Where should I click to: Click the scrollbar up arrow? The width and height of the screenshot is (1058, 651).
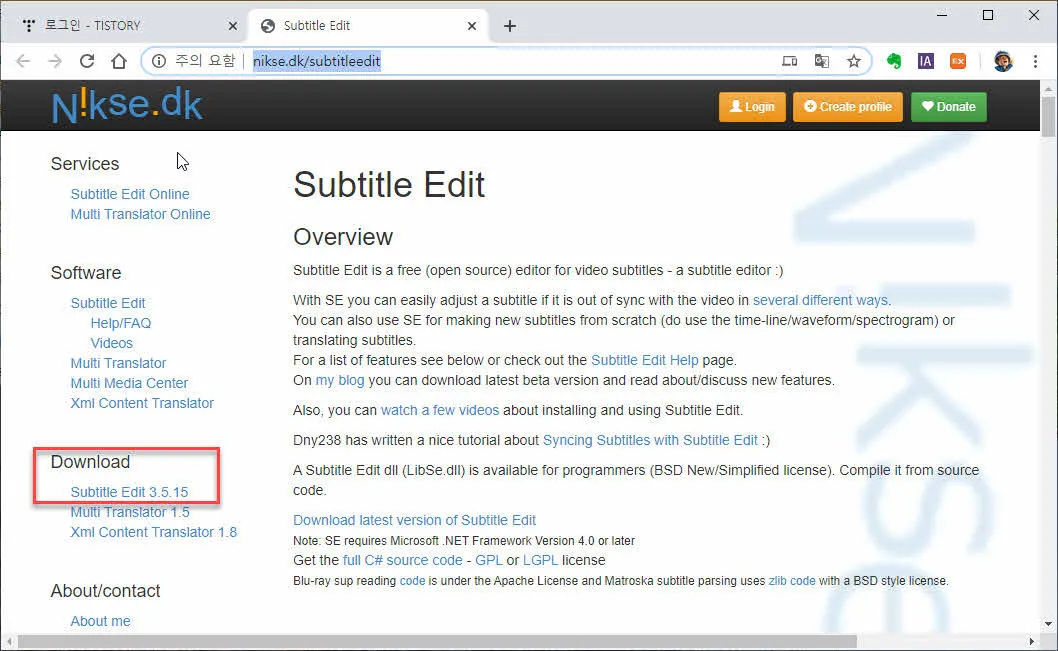pyautogui.click(x=1048, y=88)
